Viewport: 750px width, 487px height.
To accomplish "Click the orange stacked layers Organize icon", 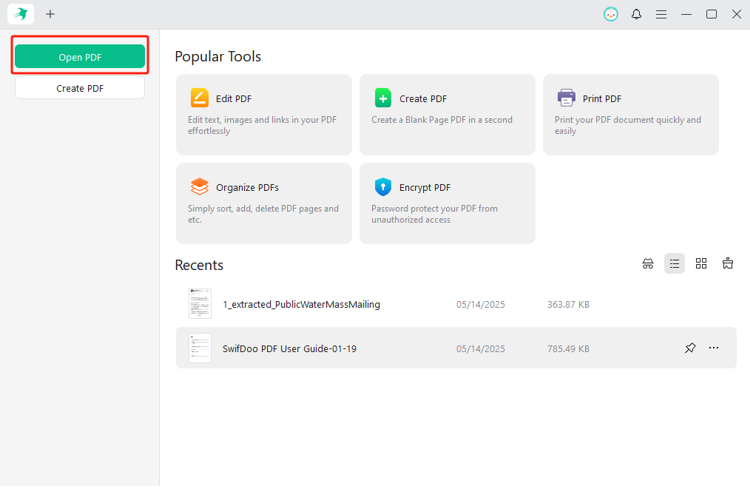I will coord(199,187).
